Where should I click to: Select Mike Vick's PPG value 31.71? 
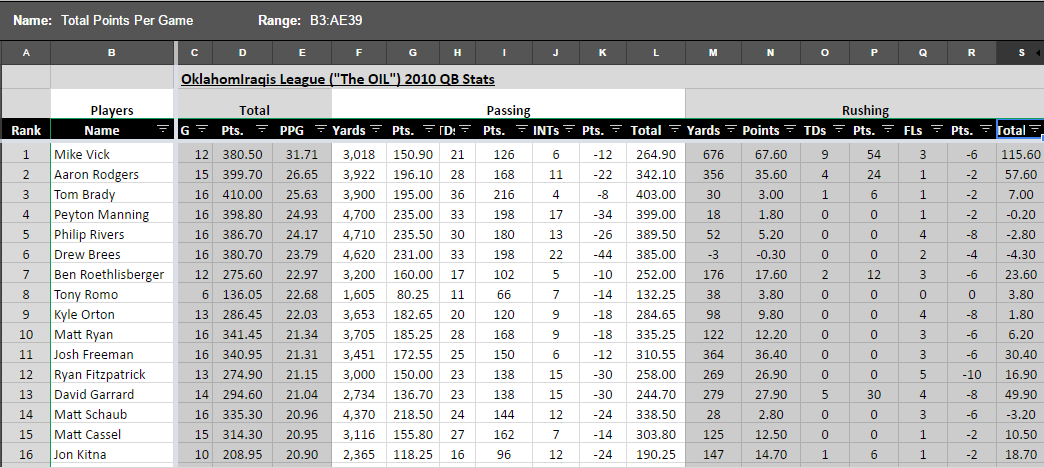pos(302,154)
